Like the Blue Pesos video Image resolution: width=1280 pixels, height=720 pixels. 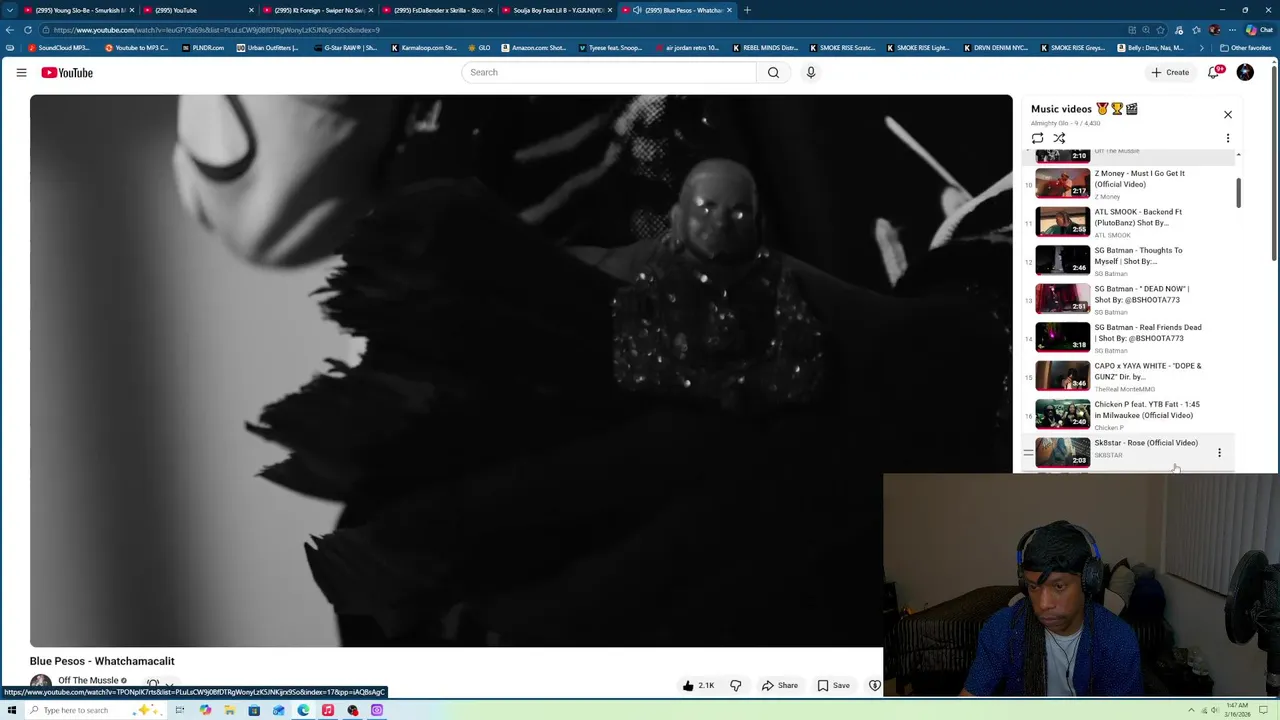(697, 686)
